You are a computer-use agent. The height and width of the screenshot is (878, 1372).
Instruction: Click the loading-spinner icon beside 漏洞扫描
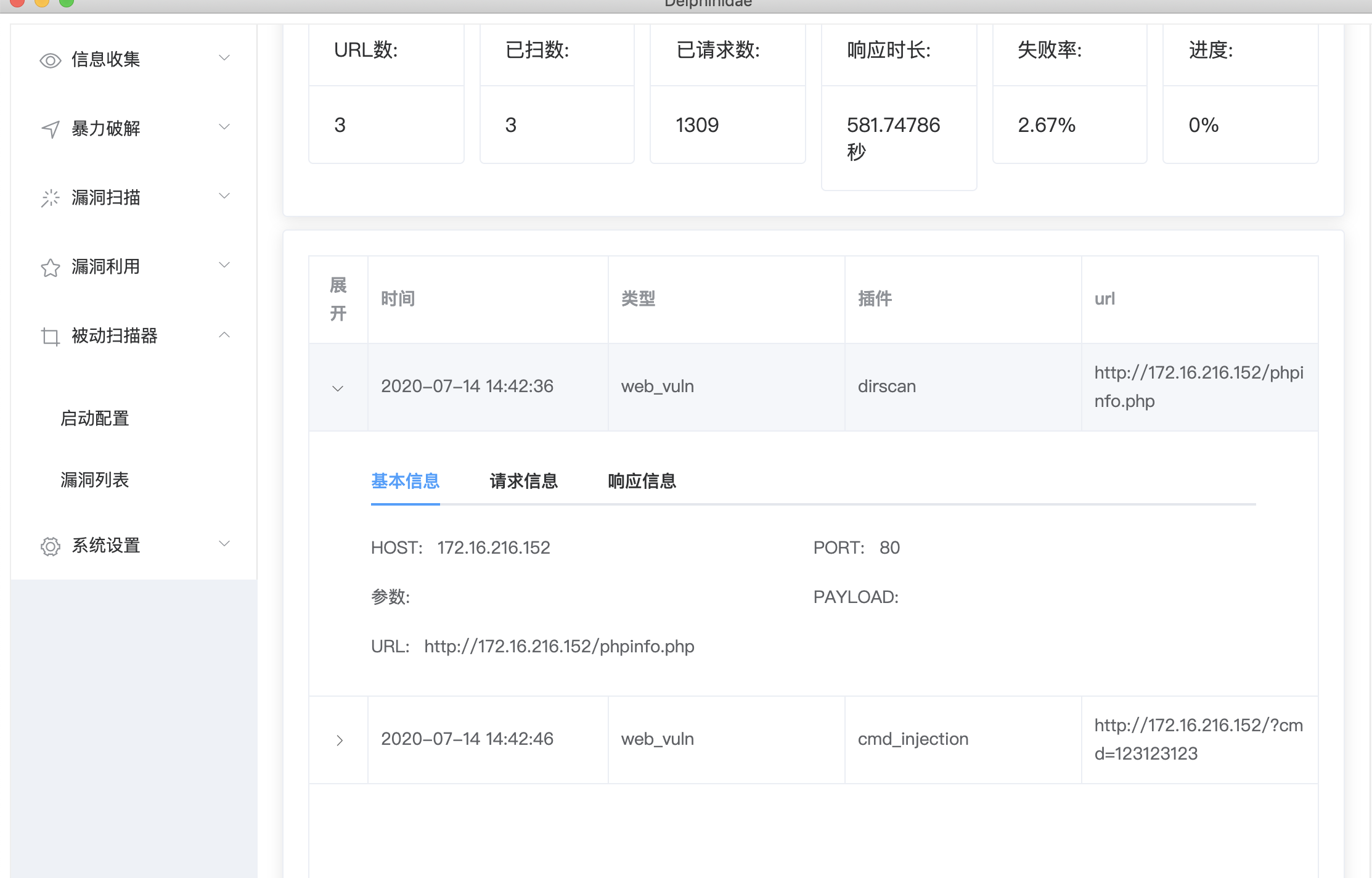[51, 198]
